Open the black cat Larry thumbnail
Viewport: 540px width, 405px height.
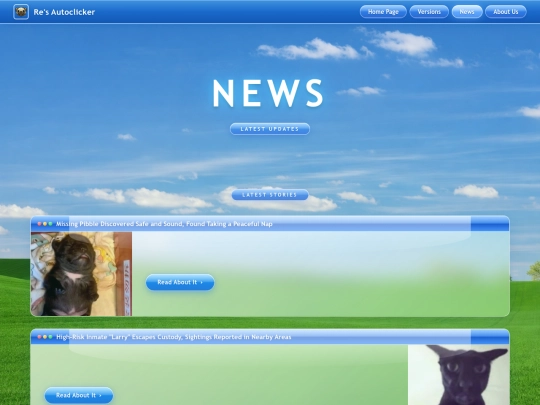pos(458,375)
